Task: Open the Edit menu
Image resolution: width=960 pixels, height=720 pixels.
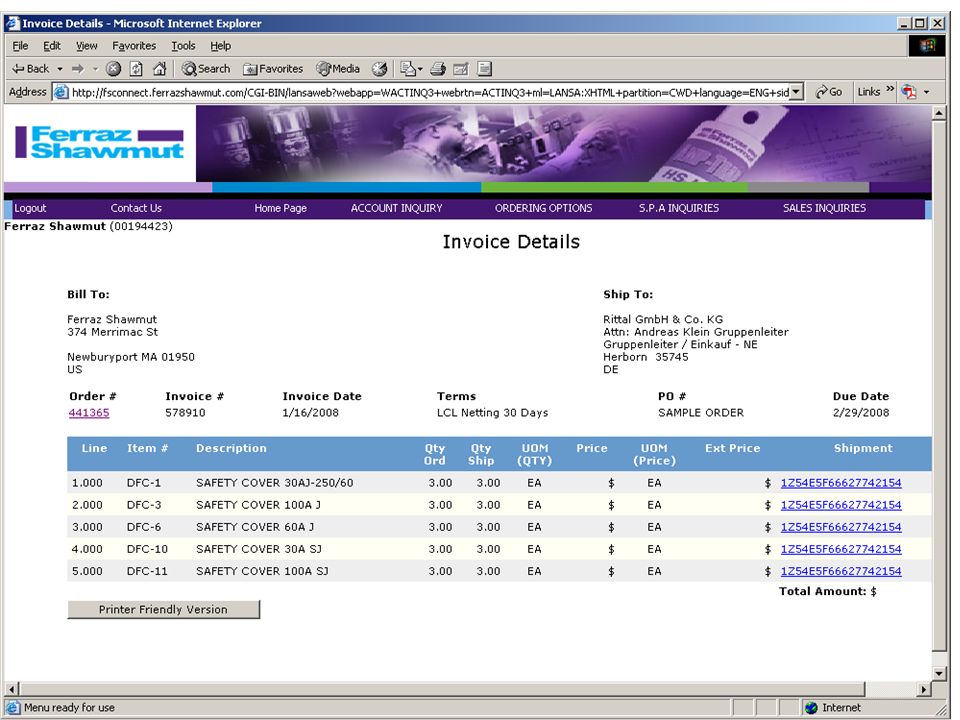Action: 52,46
